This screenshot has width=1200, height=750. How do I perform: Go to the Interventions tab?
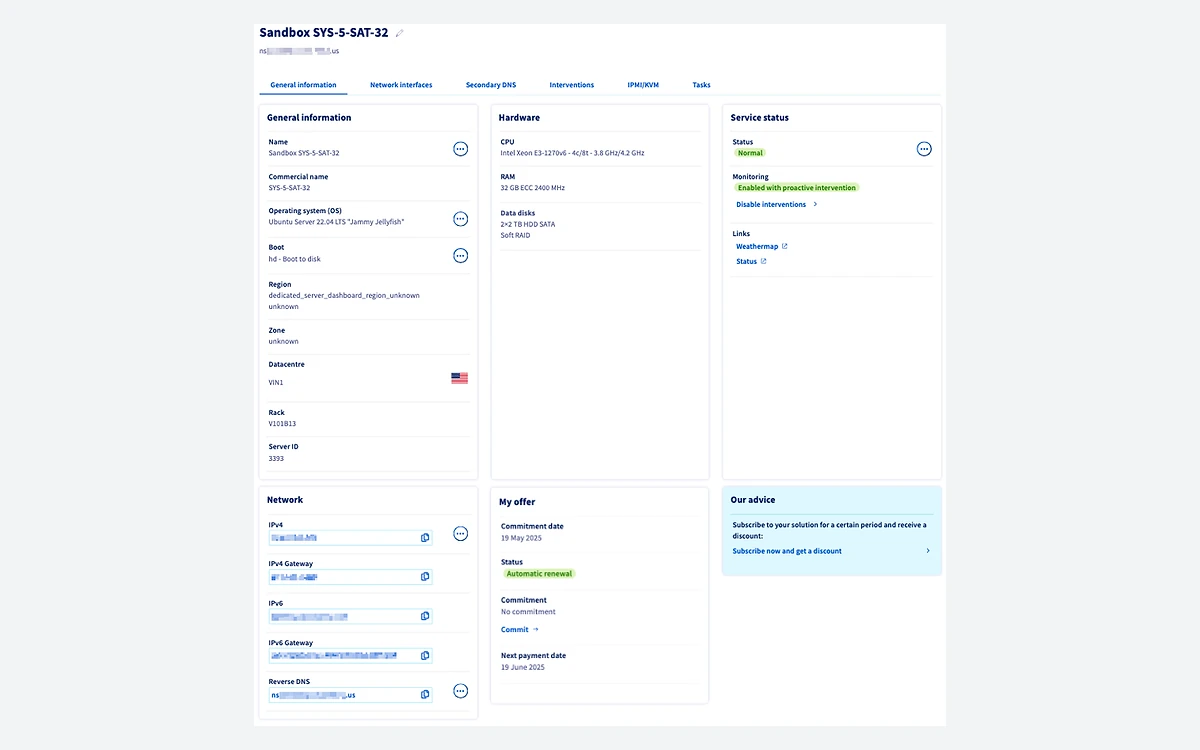click(x=572, y=85)
